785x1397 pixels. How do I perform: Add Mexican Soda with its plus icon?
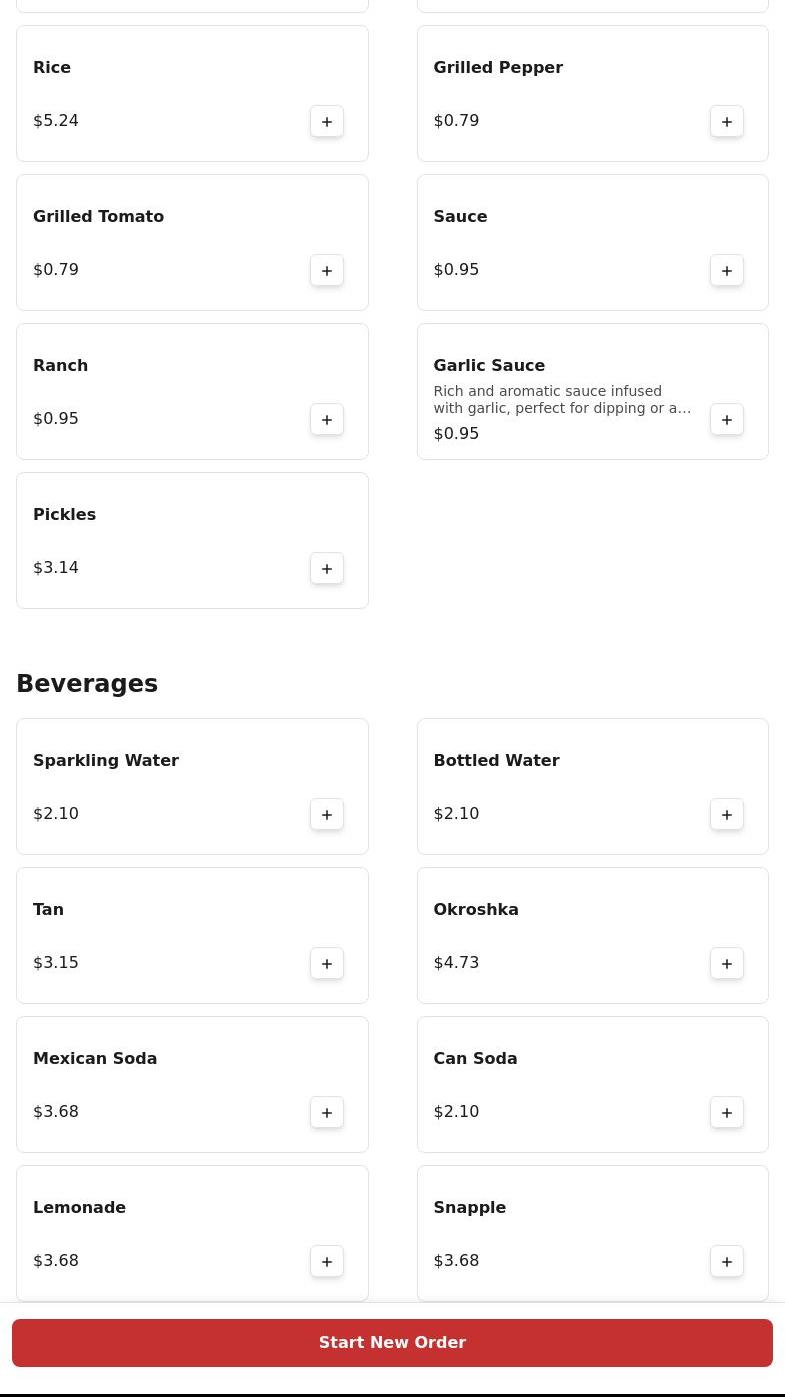(x=327, y=1112)
